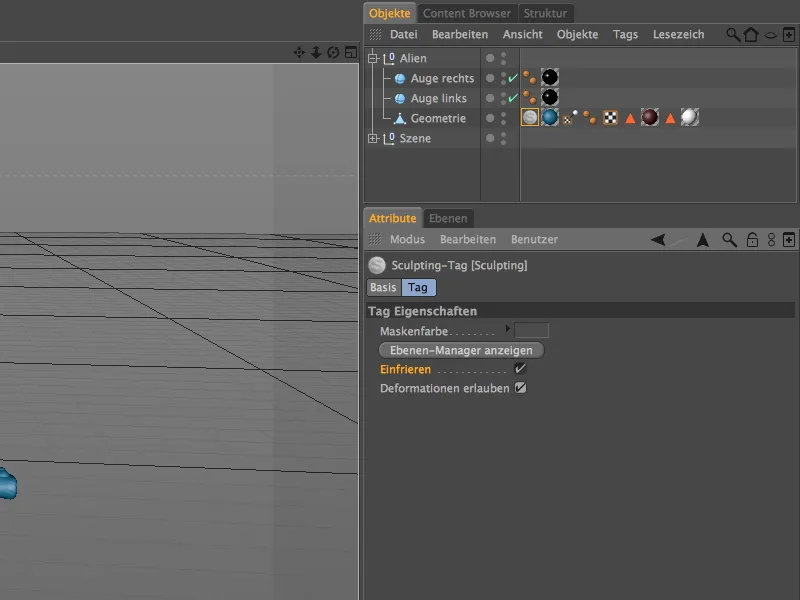The height and width of the screenshot is (600, 800).
Task: Click layer dot for Auge rechts
Action: [490, 78]
